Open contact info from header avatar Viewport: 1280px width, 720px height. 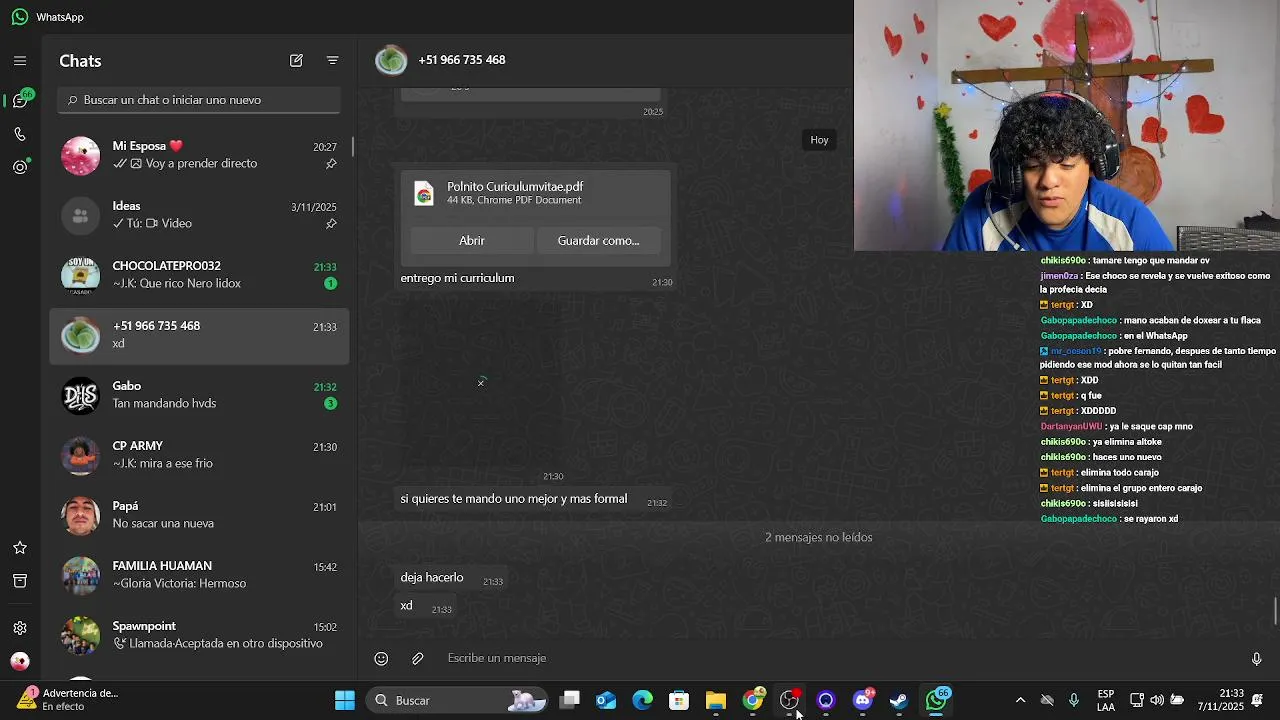click(x=391, y=60)
